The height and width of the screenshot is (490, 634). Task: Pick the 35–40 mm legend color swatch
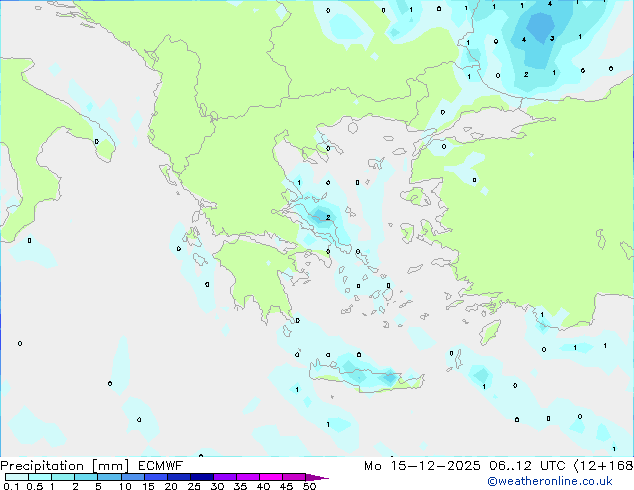point(247,477)
